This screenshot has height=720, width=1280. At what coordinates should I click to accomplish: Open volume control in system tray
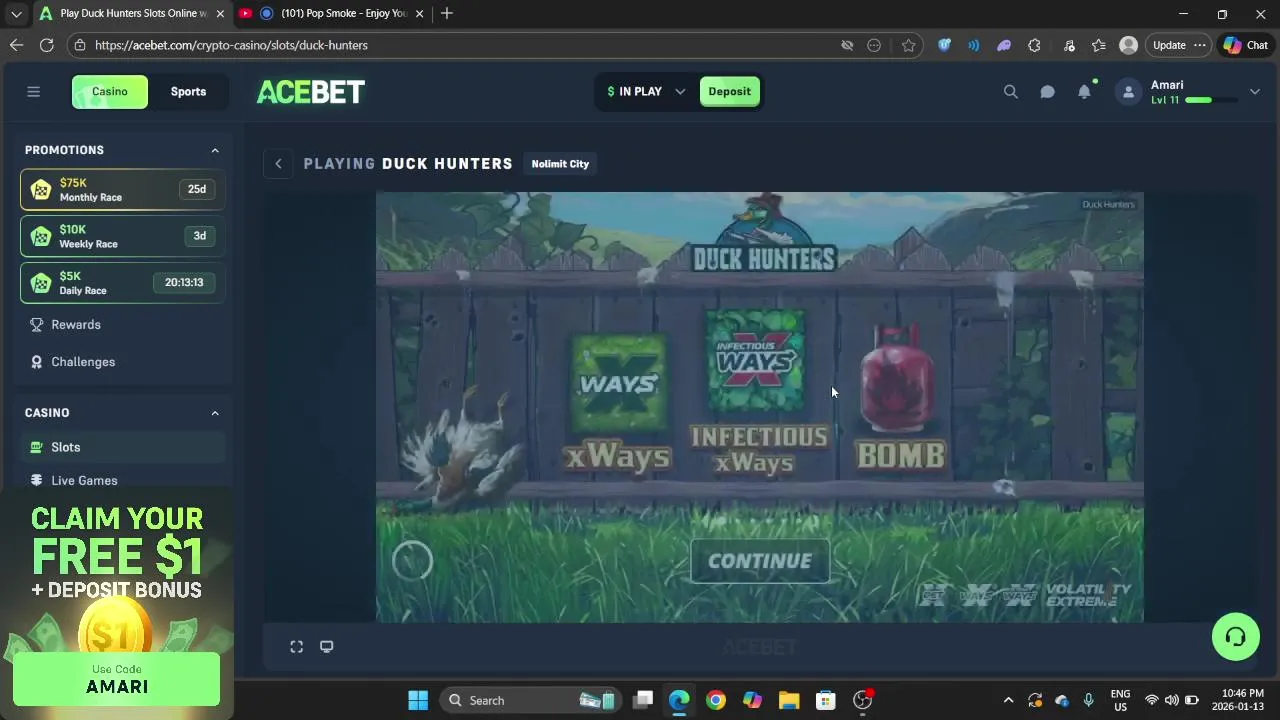coord(1171,700)
